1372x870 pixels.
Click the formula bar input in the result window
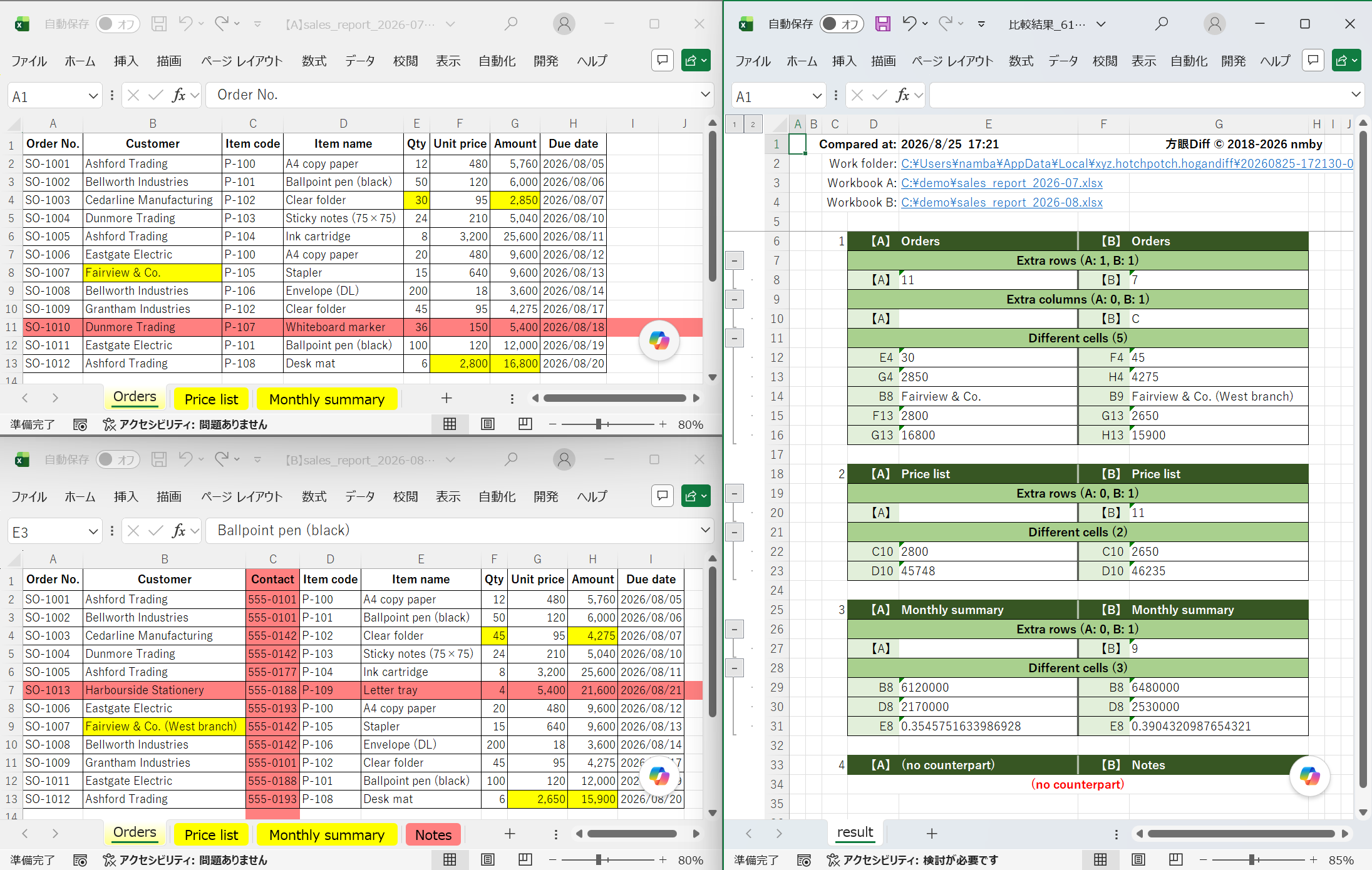[x=1140, y=95]
